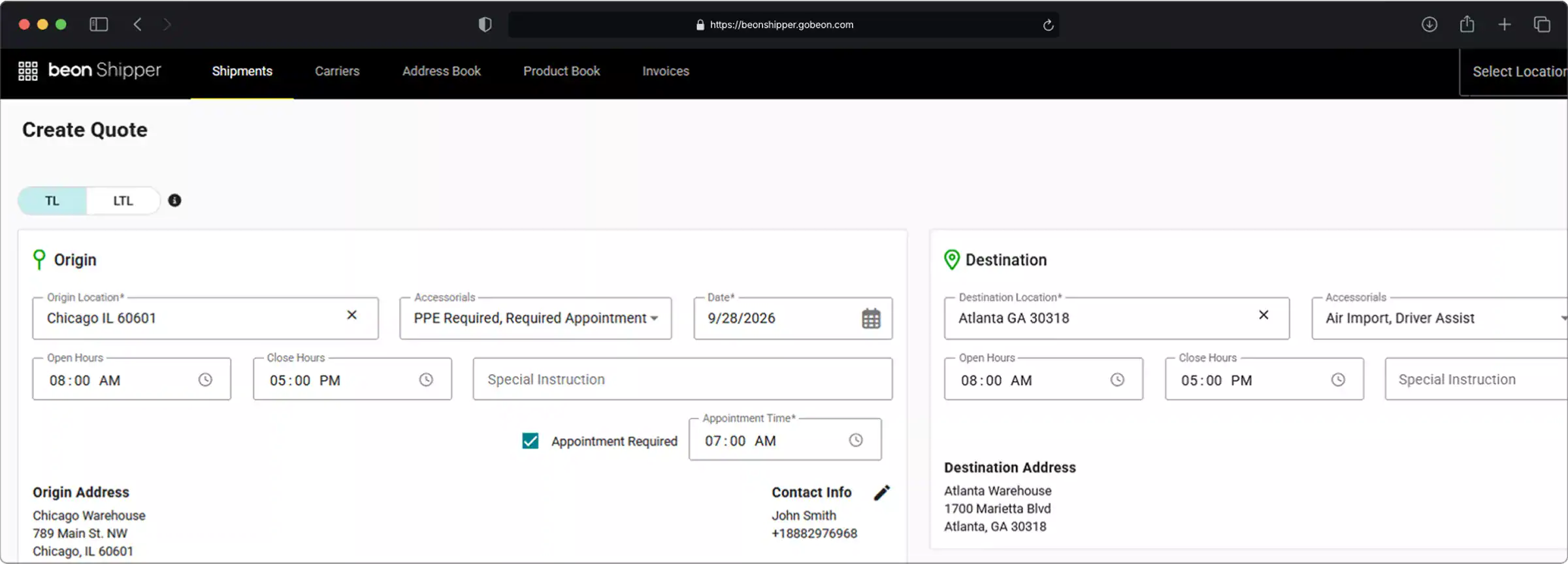Open the Shipments tab
The width and height of the screenshot is (1568, 564).
pyautogui.click(x=242, y=71)
